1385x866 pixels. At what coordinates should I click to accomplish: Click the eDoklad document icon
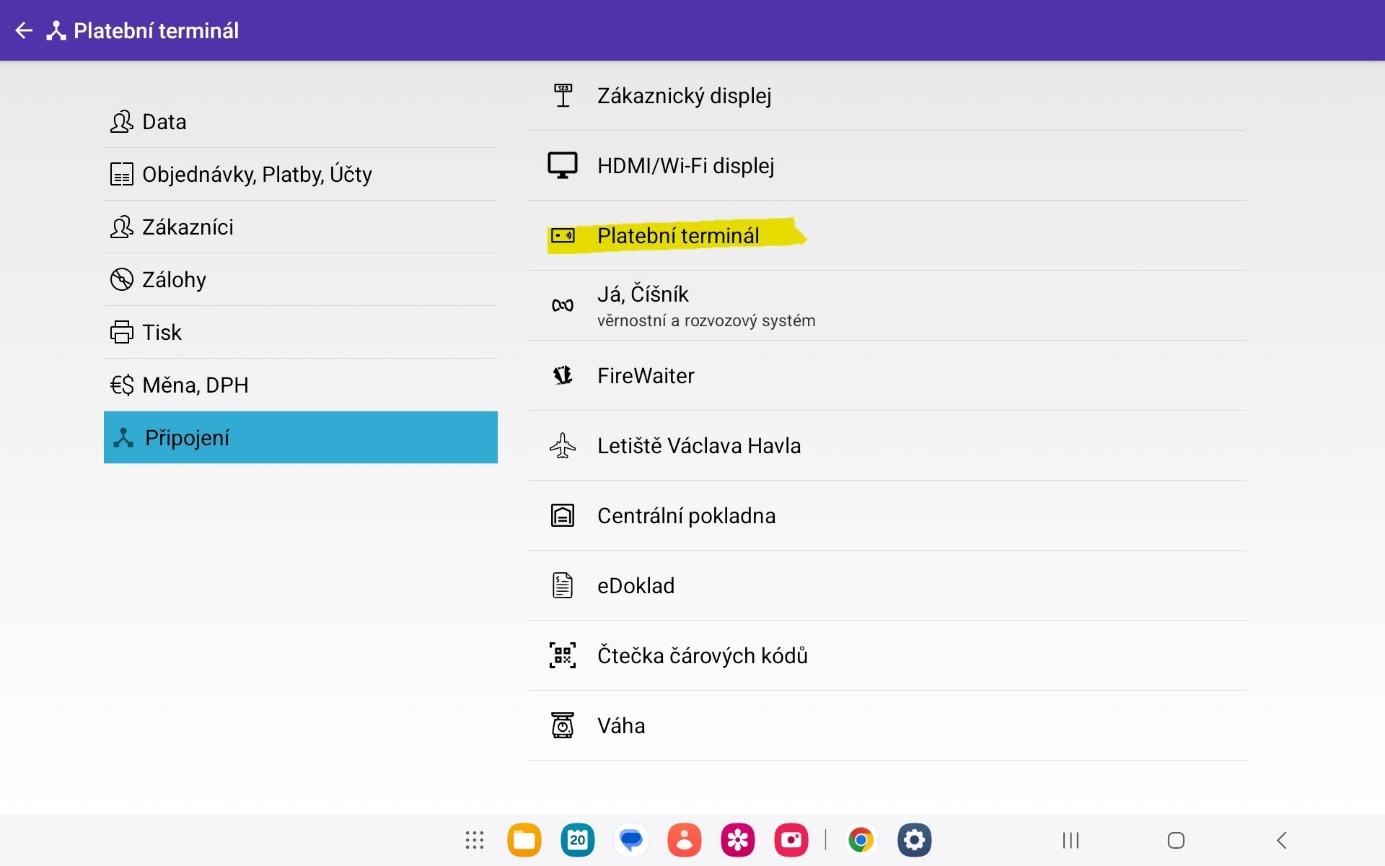pyautogui.click(x=563, y=586)
